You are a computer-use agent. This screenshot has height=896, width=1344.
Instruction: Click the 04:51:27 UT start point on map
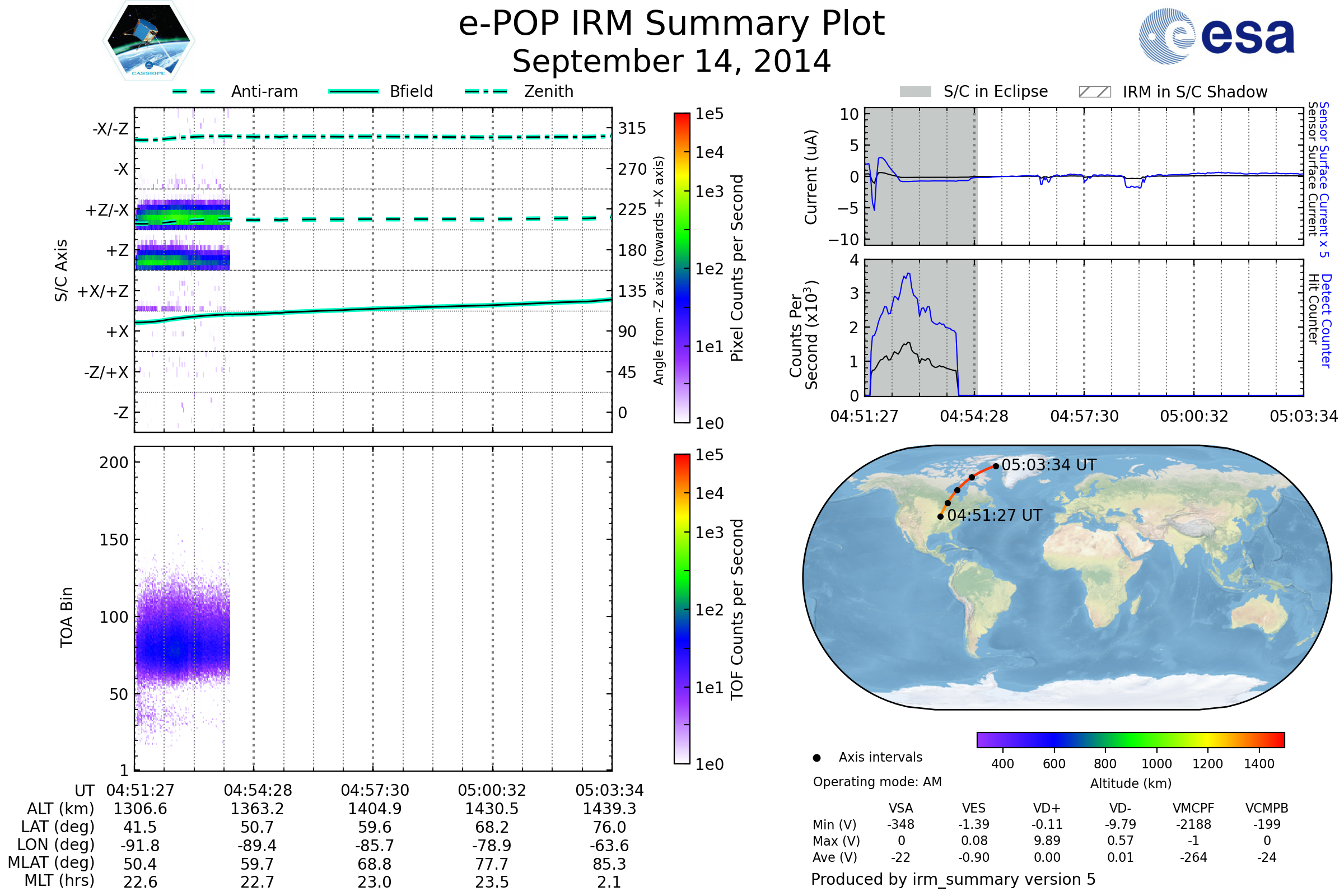[941, 516]
